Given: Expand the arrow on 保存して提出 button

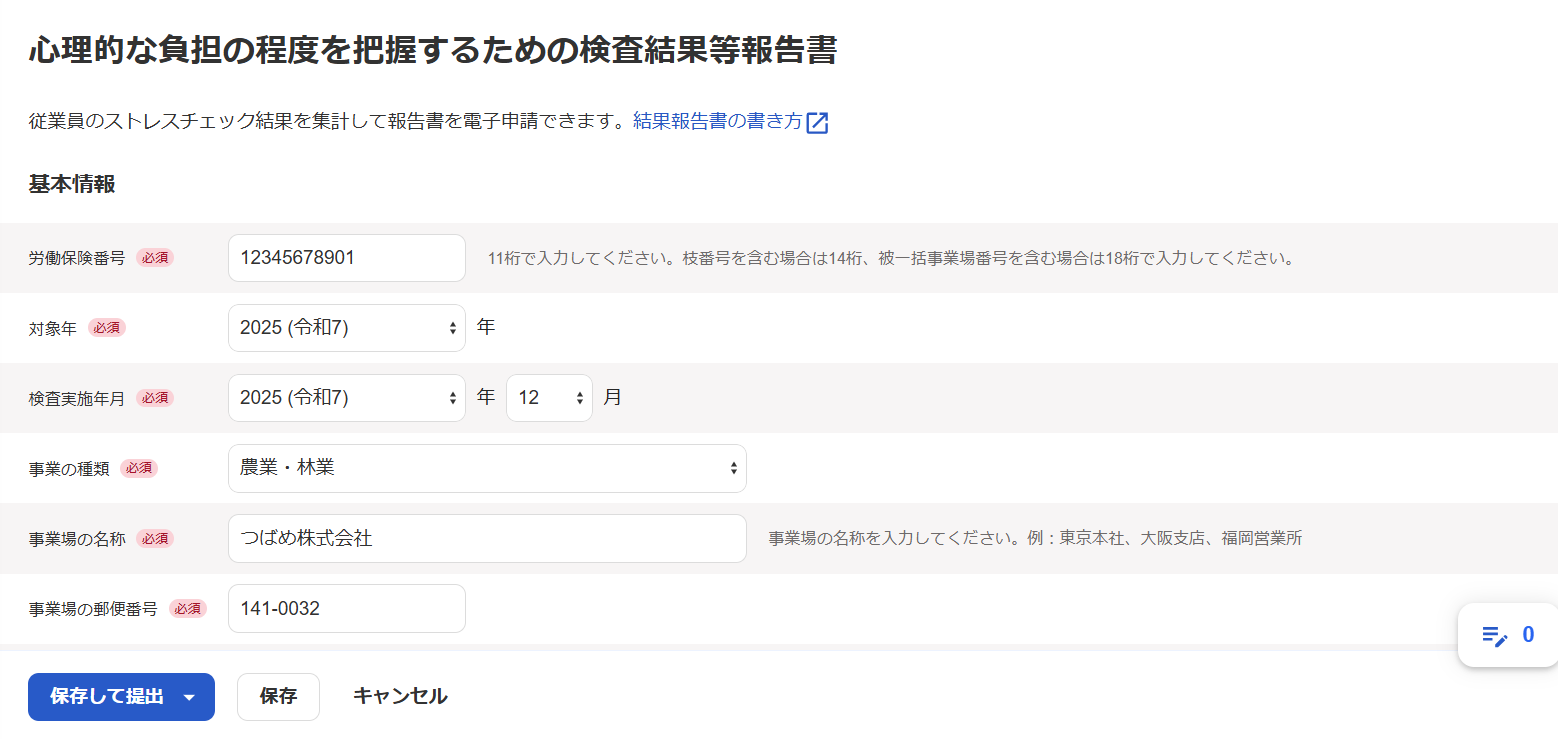Looking at the screenshot, I should (190, 697).
